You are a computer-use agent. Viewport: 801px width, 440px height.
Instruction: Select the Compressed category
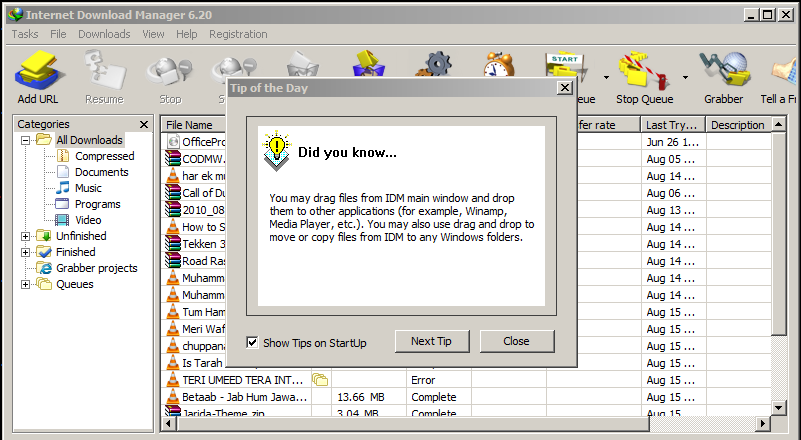(104, 156)
